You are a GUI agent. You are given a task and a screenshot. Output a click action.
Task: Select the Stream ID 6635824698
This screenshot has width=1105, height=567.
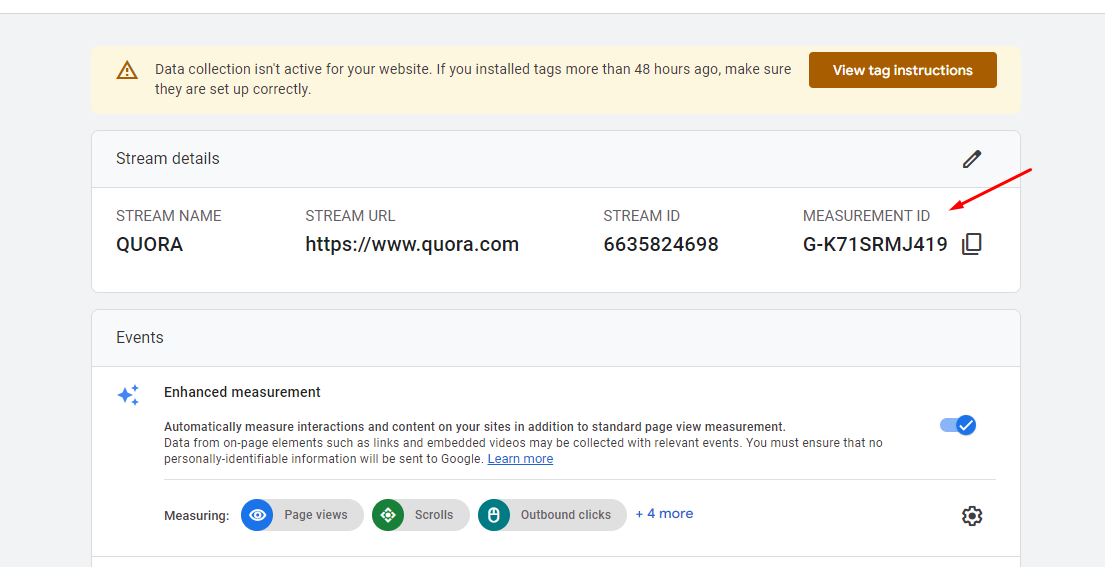[660, 244]
